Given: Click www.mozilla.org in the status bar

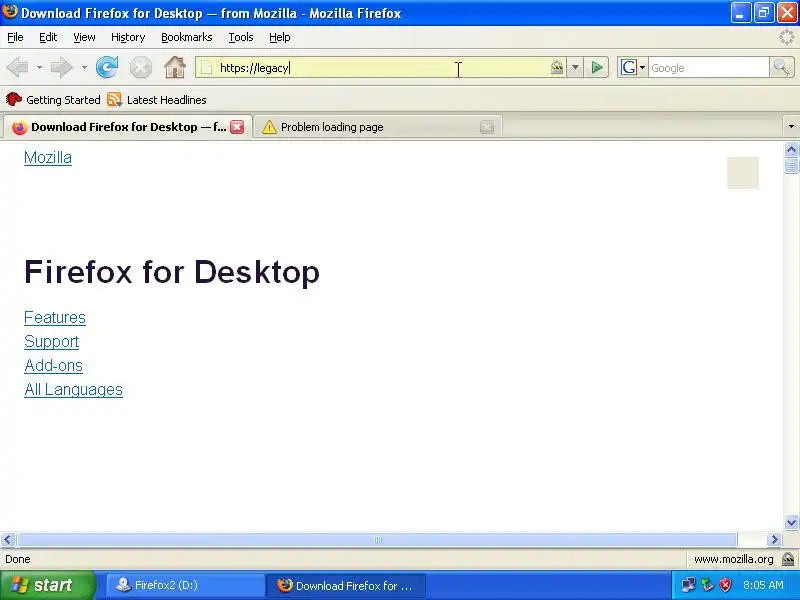Looking at the screenshot, I should (733, 559).
